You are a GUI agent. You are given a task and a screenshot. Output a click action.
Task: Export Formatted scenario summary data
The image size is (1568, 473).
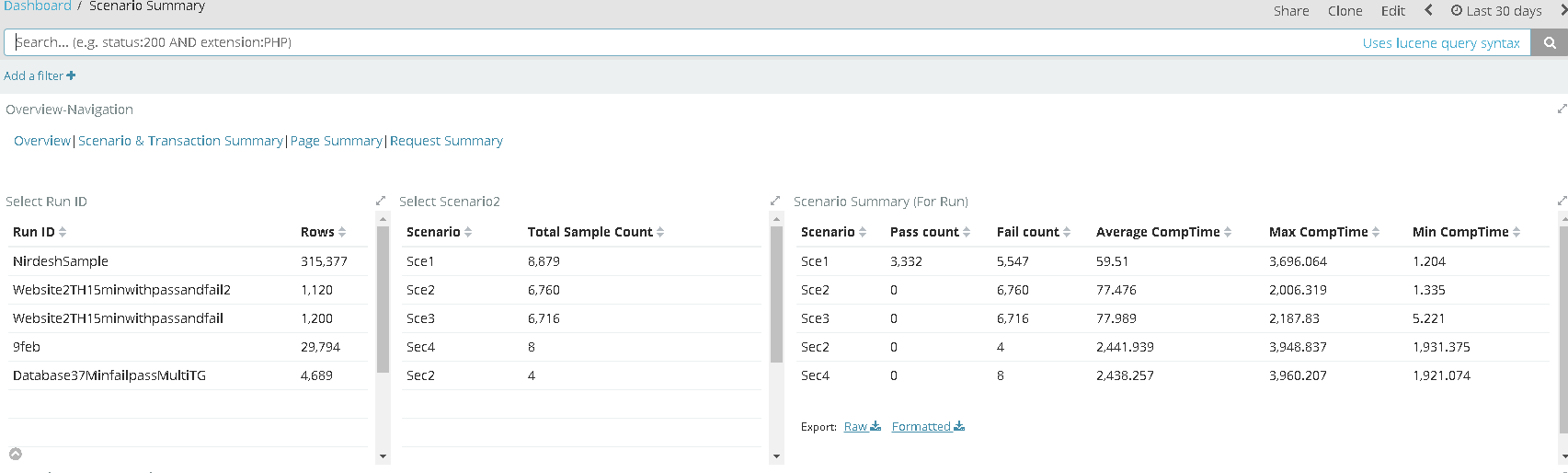[927, 426]
